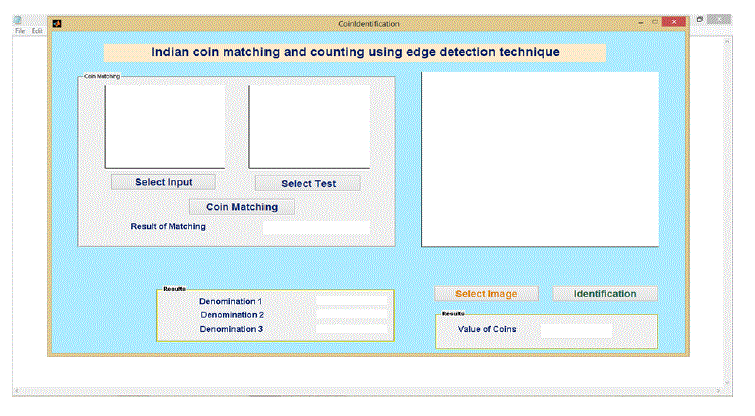Start the Identification button
This screenshot has height=416, width=755.
[605, 293]
